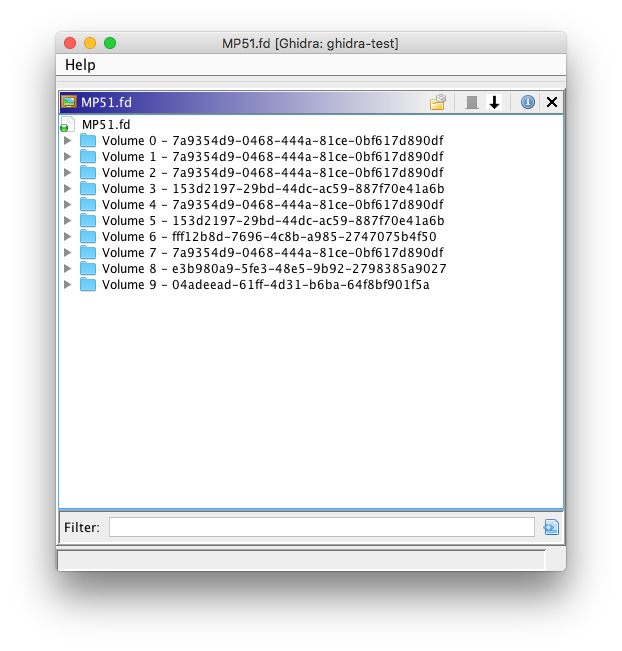Expand the Volume 1 tree node
Viewport: 622px width, 651px height.
point(68,157)
